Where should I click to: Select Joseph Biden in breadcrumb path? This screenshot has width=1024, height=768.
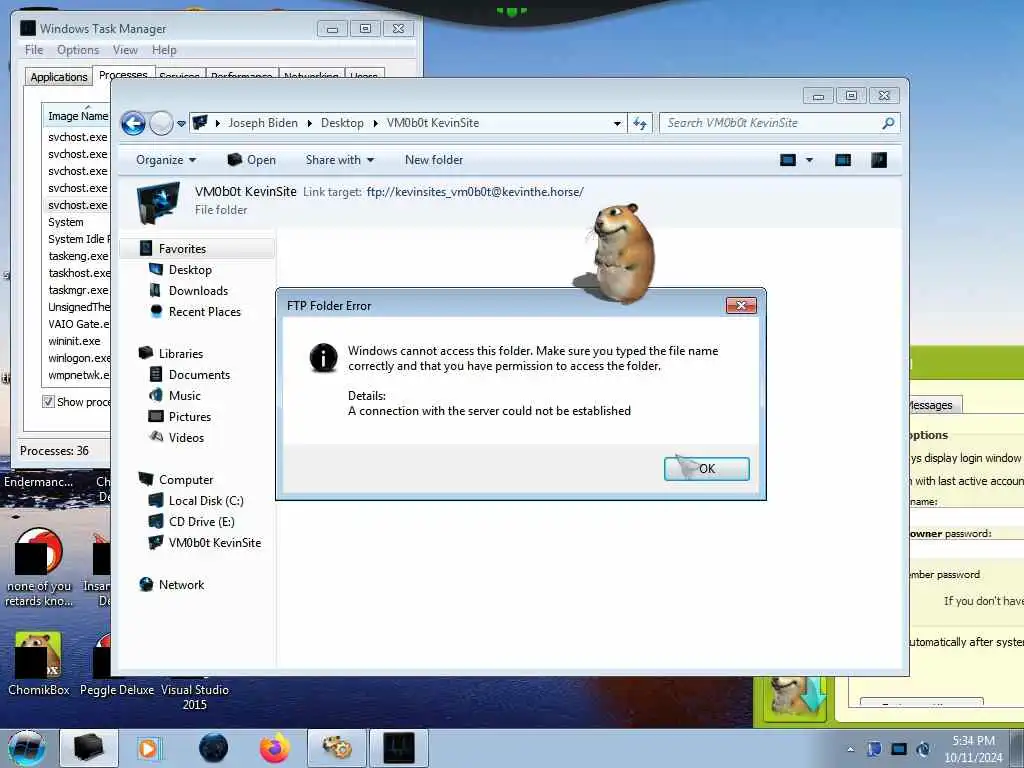263,123
